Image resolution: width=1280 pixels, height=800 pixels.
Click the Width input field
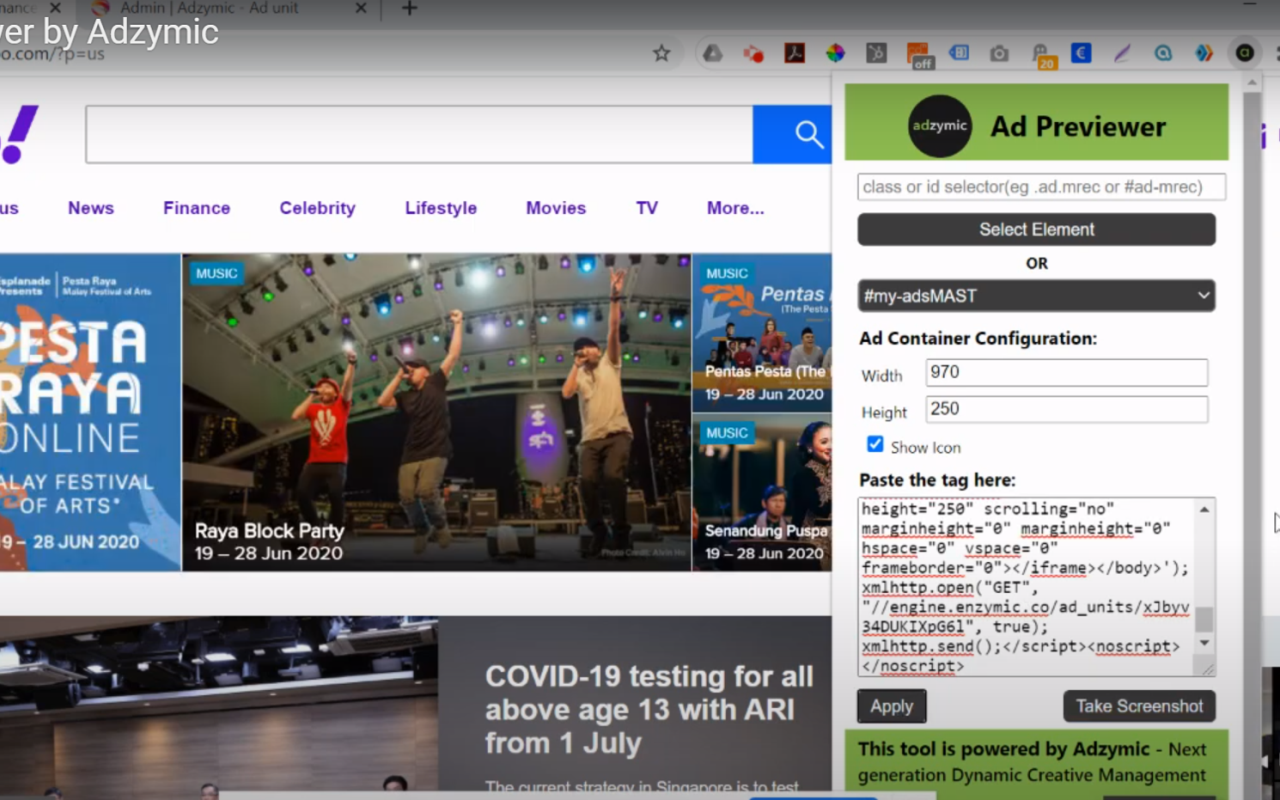pos(1066,372)
